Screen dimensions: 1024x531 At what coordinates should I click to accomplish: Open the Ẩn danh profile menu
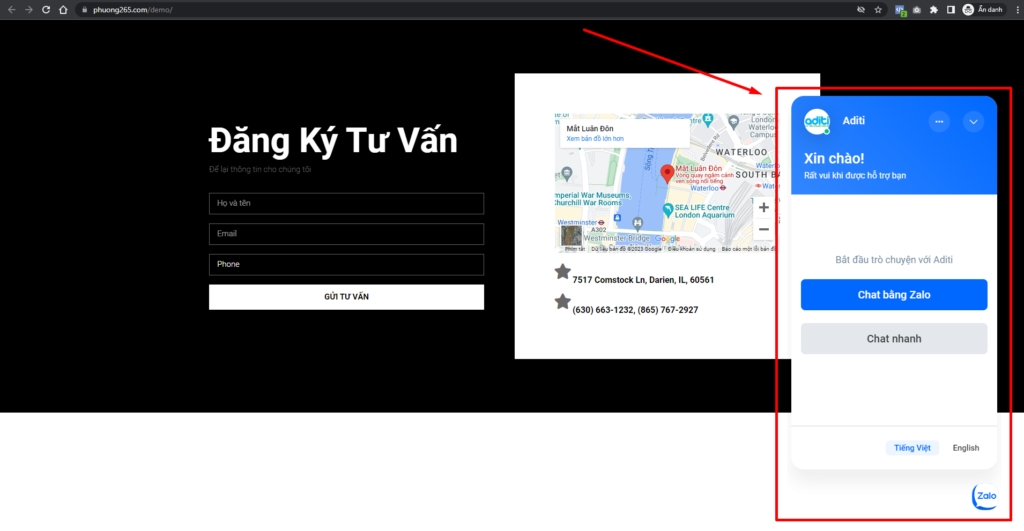982,9
